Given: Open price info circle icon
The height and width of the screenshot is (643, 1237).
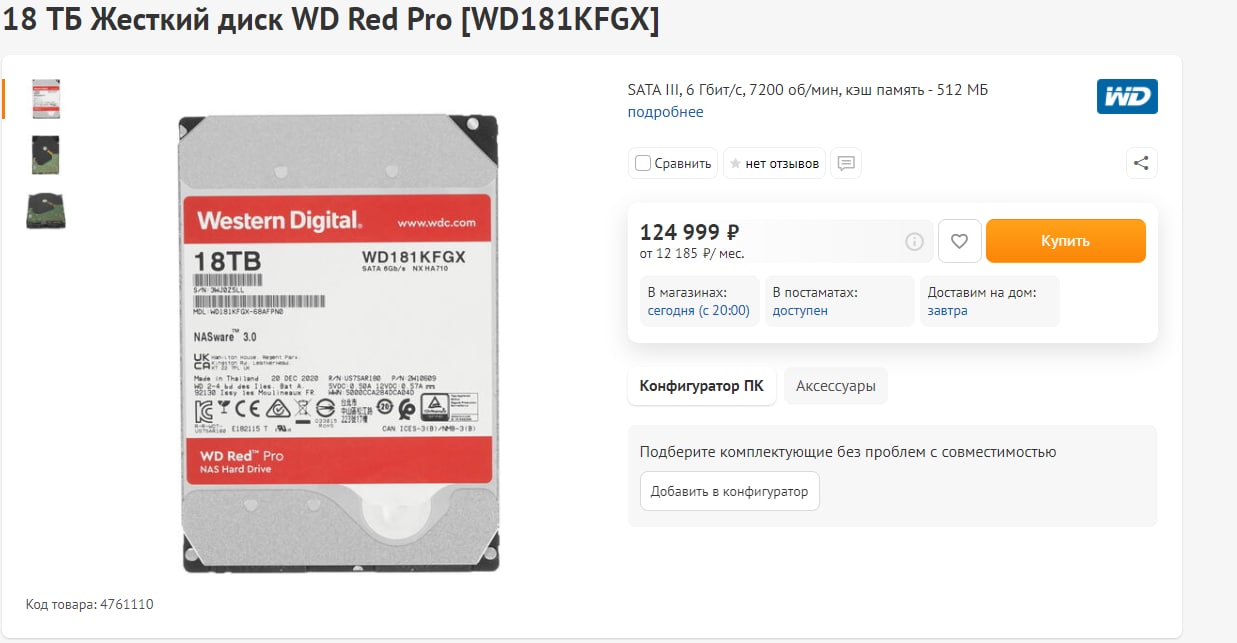Looking at the screenshot, I should (914, 242).
